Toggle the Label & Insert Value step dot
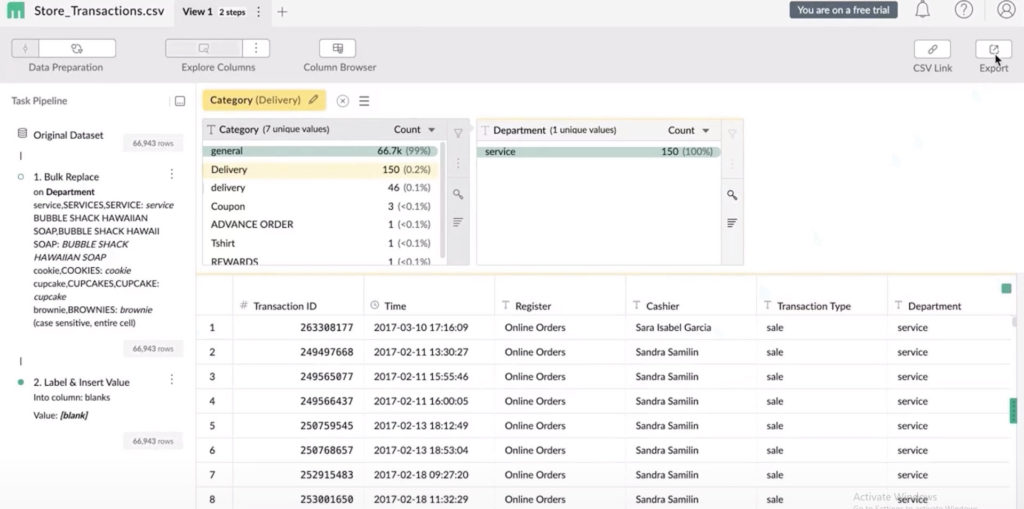The height and width of the screenshot is (509, 1024). tap(21, 383)
